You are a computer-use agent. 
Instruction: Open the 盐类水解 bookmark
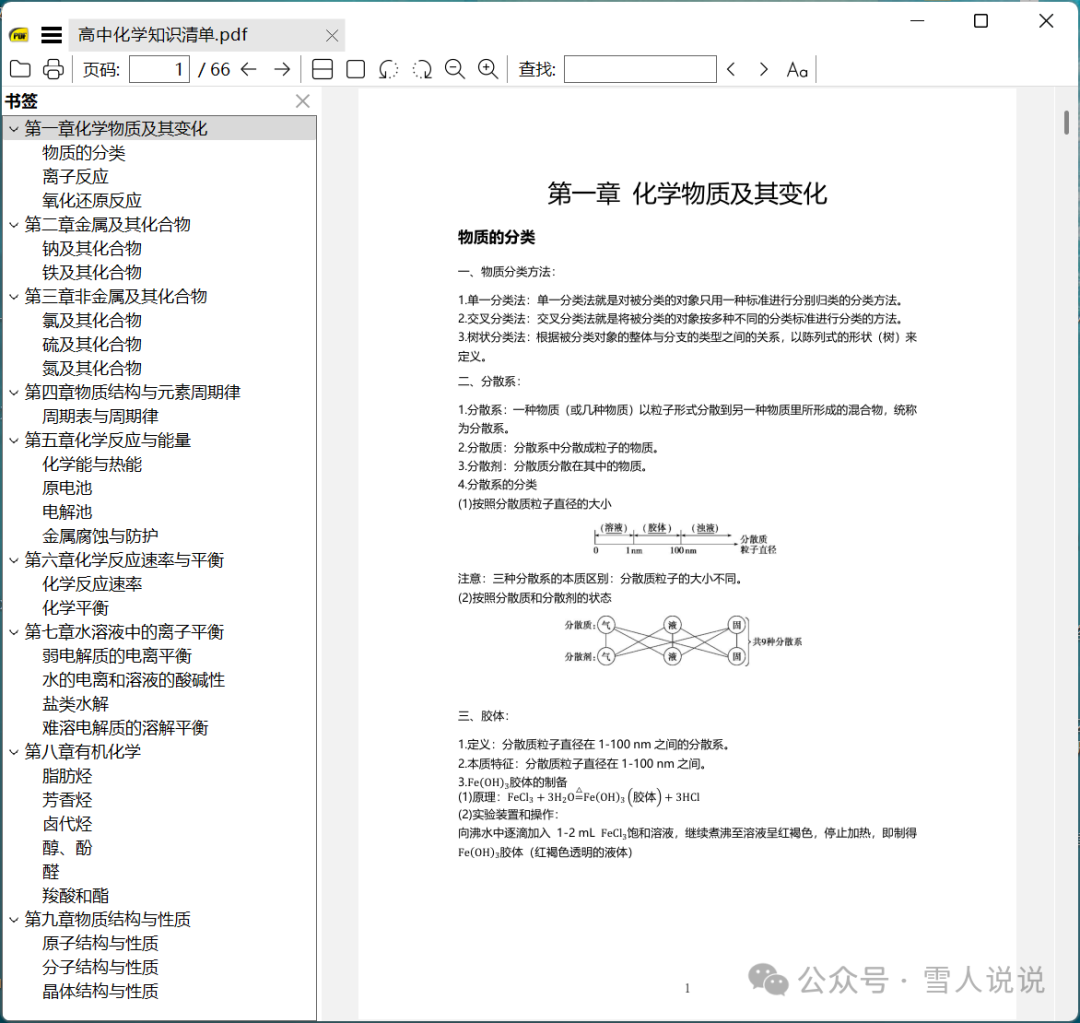[75, 703]
